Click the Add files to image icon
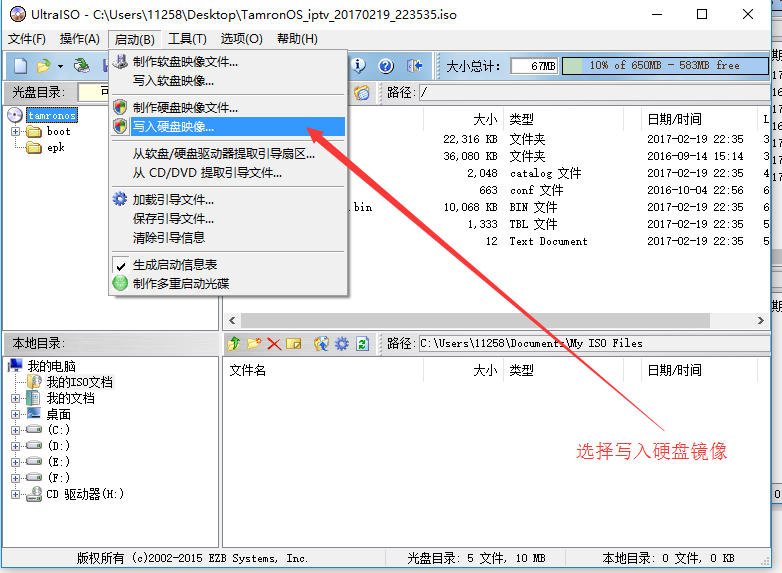Viewport: 782px width, 573px height. (x=321, y=344)
